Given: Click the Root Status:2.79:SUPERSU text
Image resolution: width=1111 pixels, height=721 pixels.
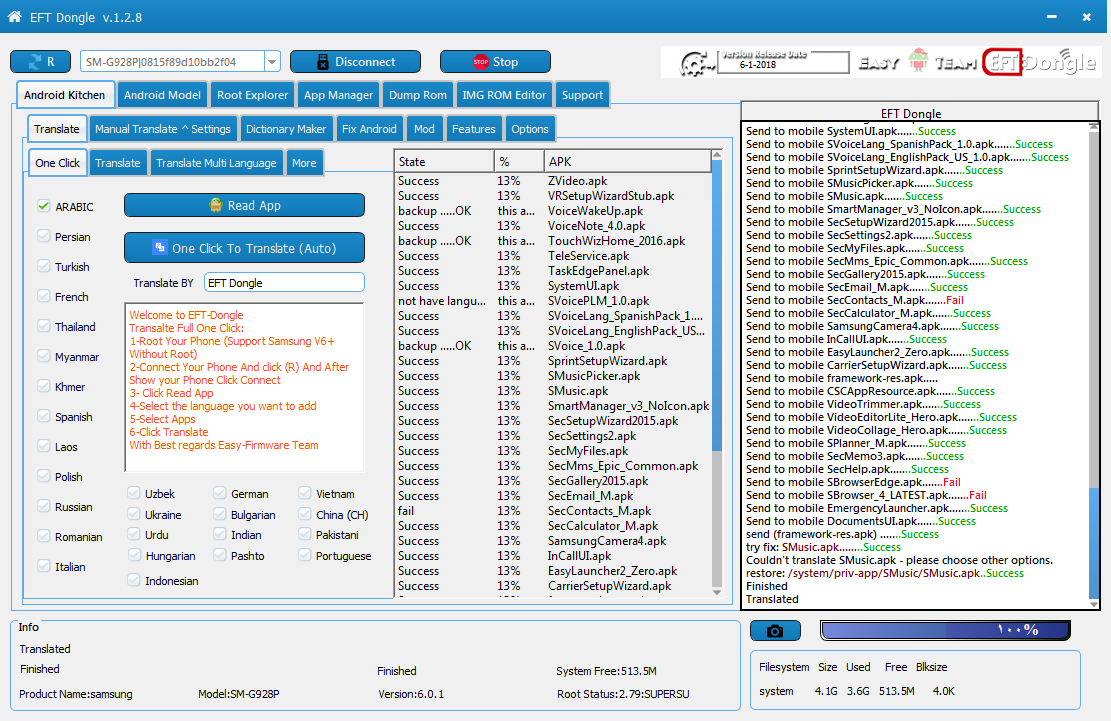Looking at the screenshot, I should (x=623, y=694).
